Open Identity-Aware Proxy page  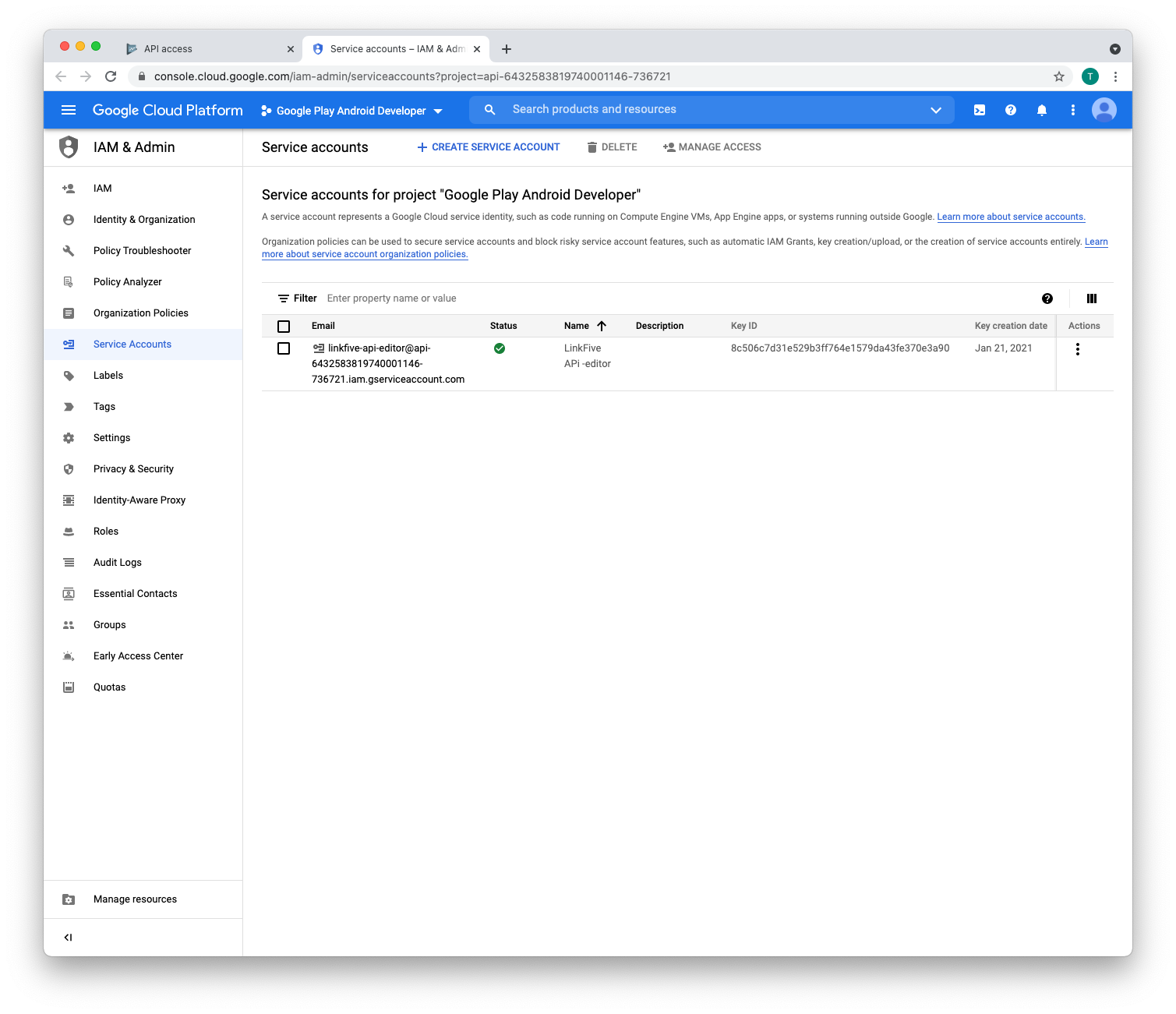[x=143, y=500]
